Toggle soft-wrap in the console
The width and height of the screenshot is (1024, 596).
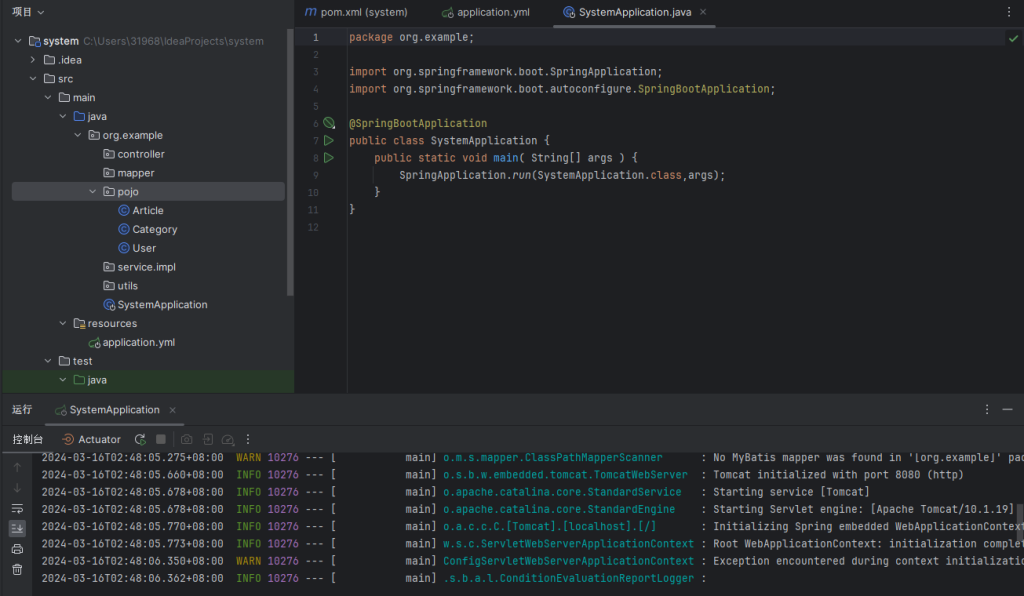[17, 509]
